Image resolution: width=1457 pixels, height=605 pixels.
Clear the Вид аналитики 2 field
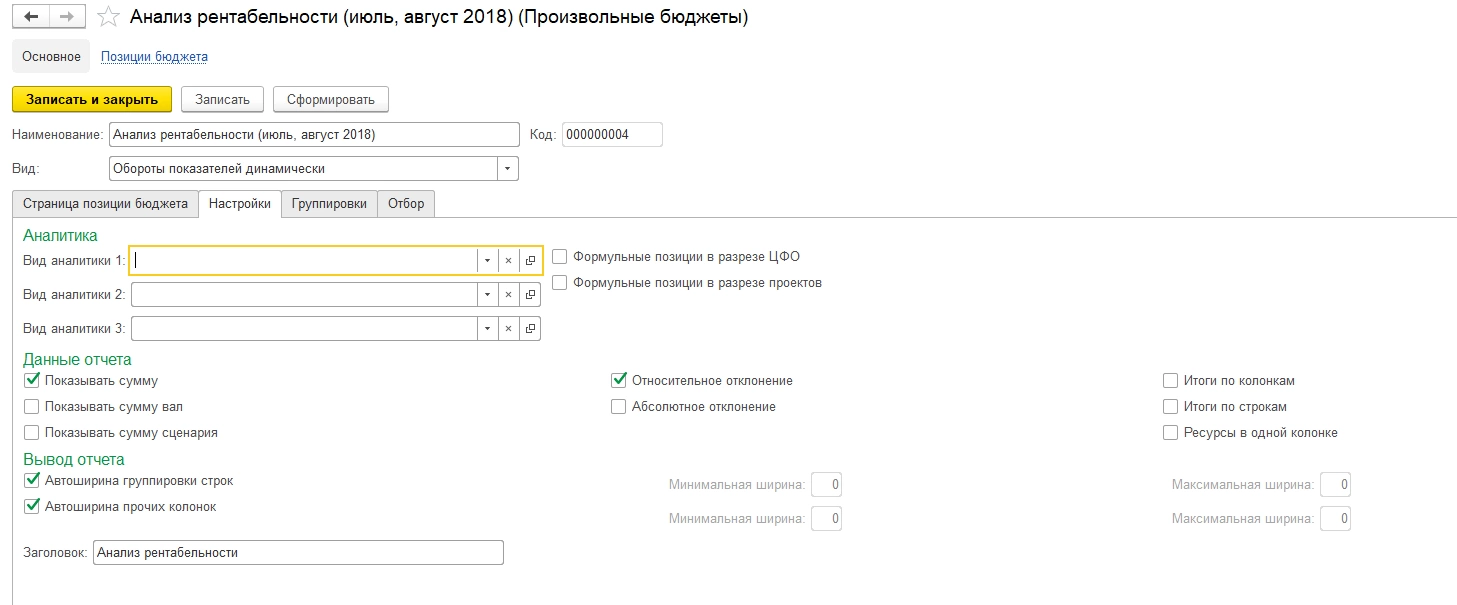508,294
